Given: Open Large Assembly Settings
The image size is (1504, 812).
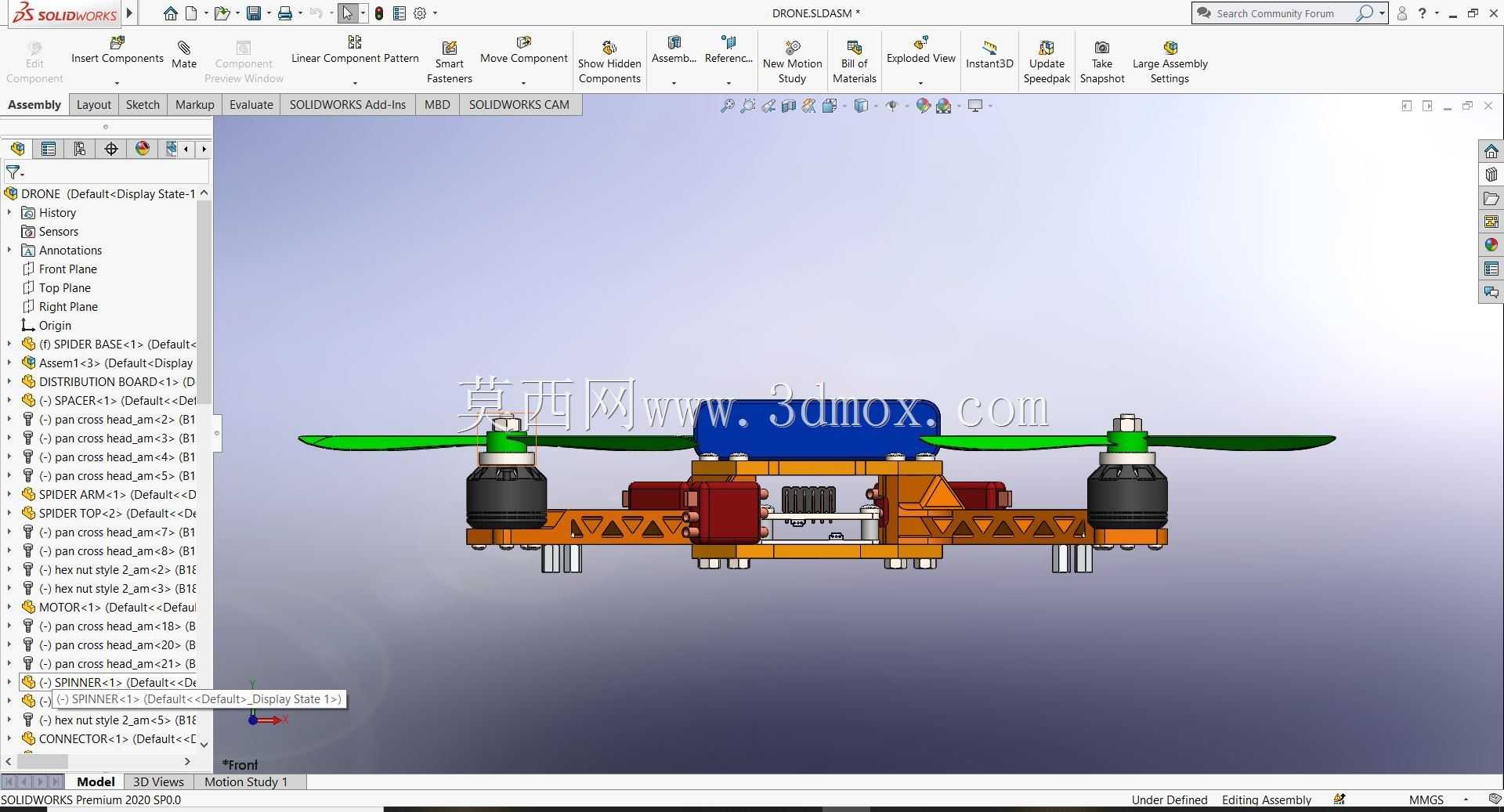Looking at the screenshot, I should point(1170,63).
